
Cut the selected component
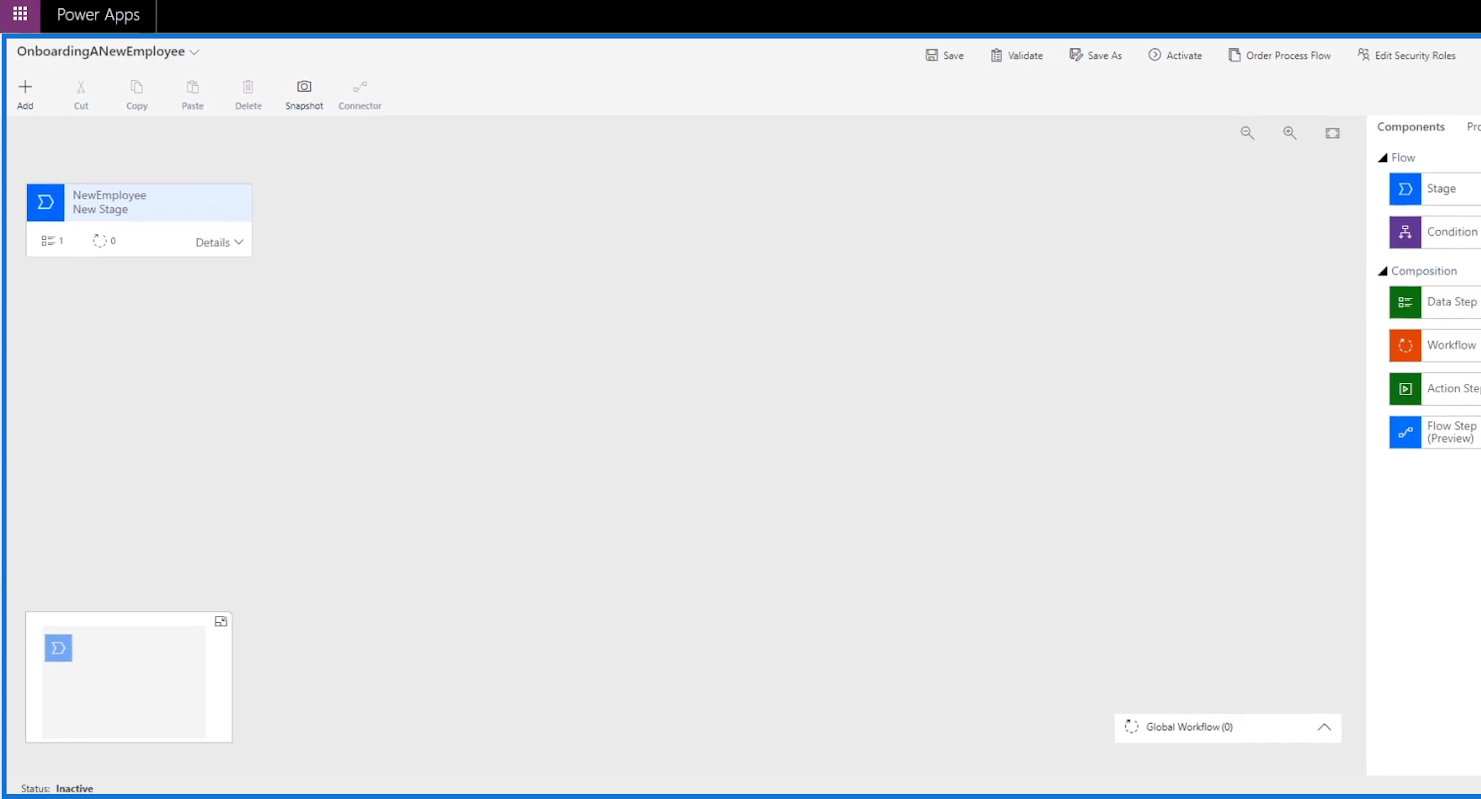point(81,95)
